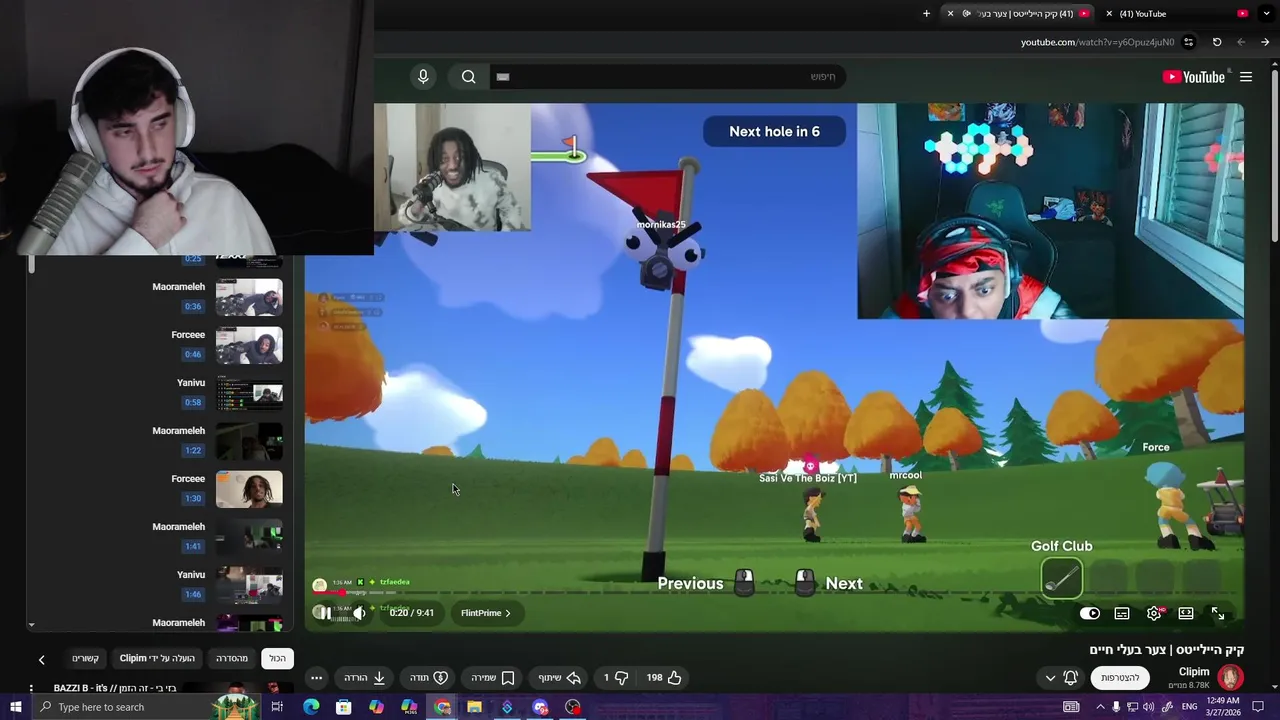The image size is (1280, 720).
Task: Go to YouTube home via logo
Action: click(x=1193, y=77)
